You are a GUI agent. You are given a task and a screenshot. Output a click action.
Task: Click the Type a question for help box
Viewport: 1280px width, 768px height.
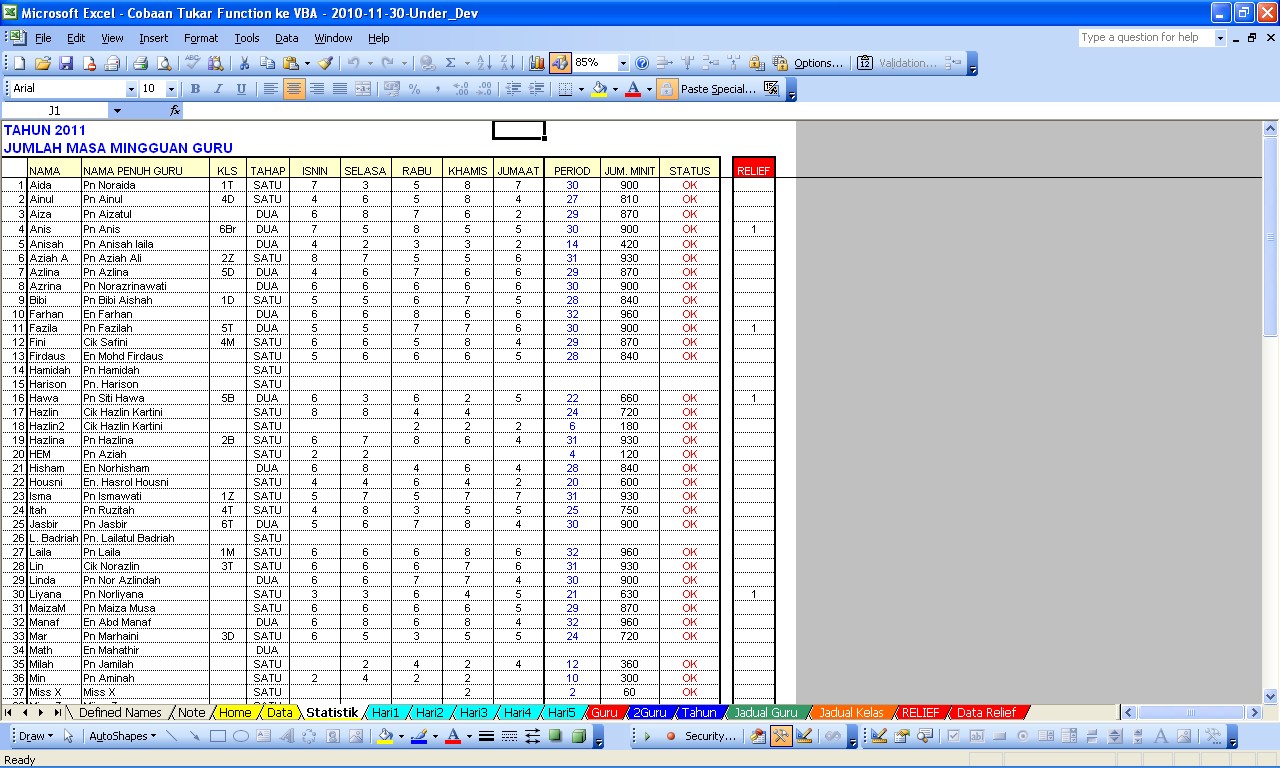1145,38
